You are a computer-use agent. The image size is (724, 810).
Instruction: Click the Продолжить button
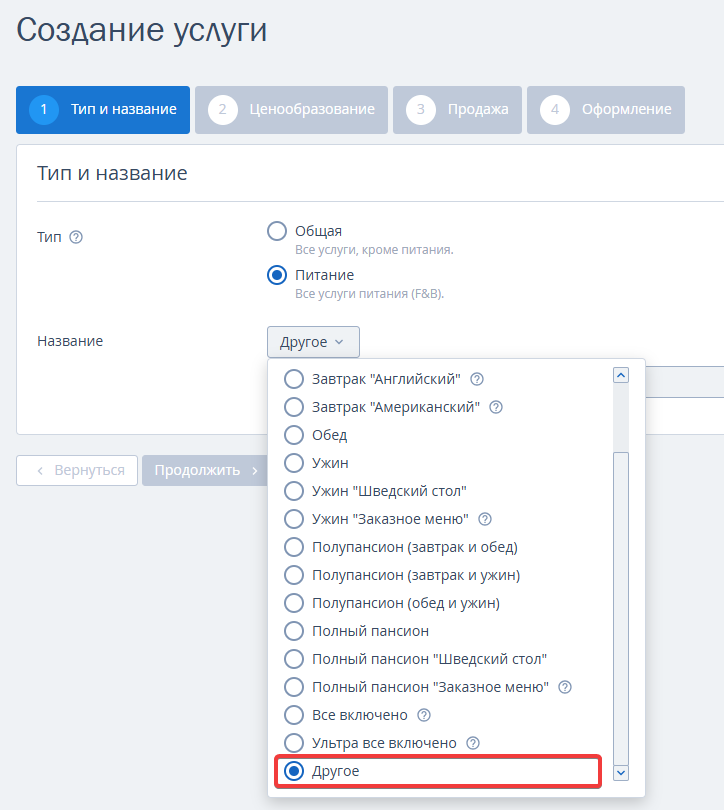(x=204, y=470)
